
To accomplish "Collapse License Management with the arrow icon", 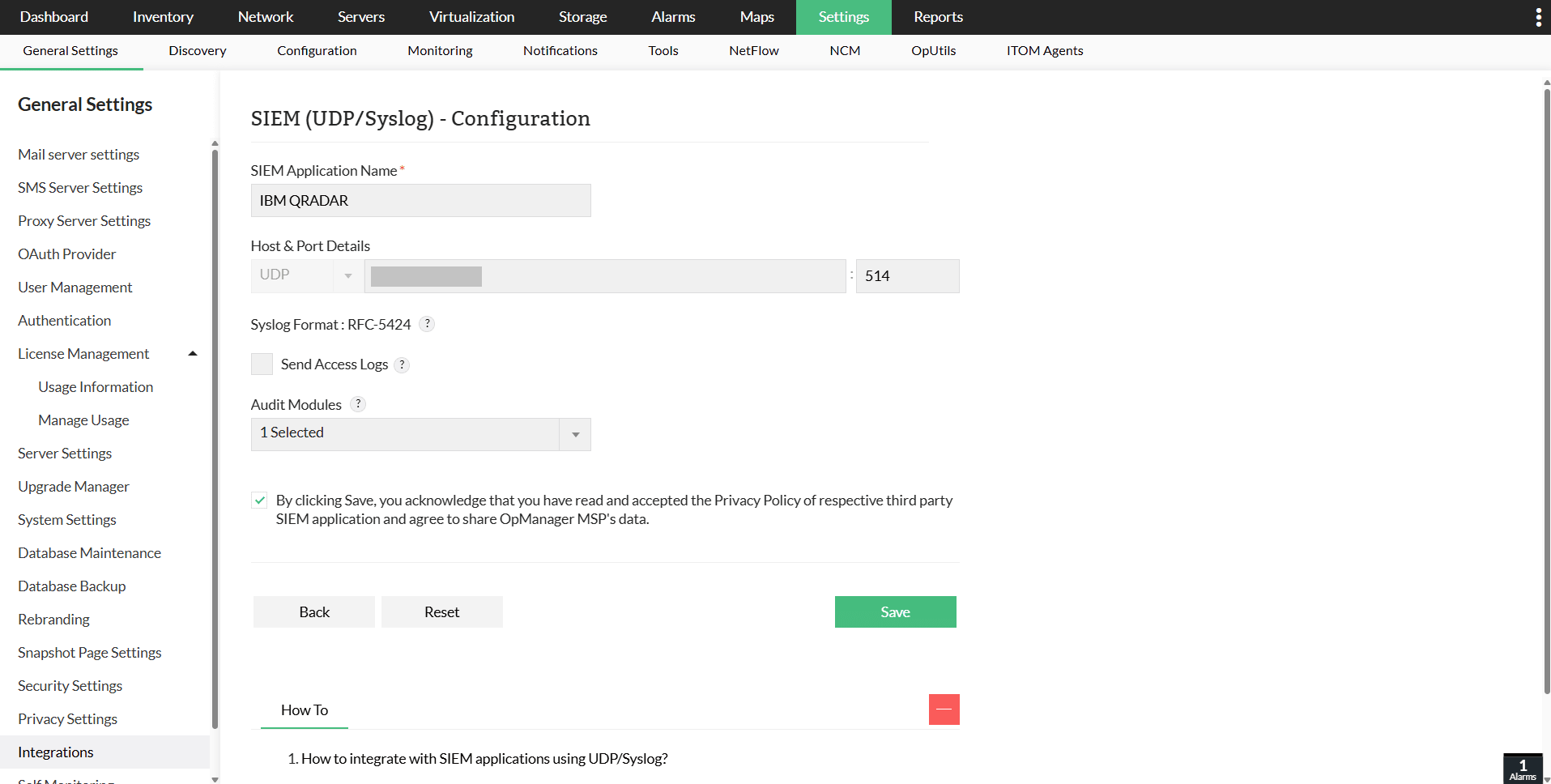I will (193, 354).
